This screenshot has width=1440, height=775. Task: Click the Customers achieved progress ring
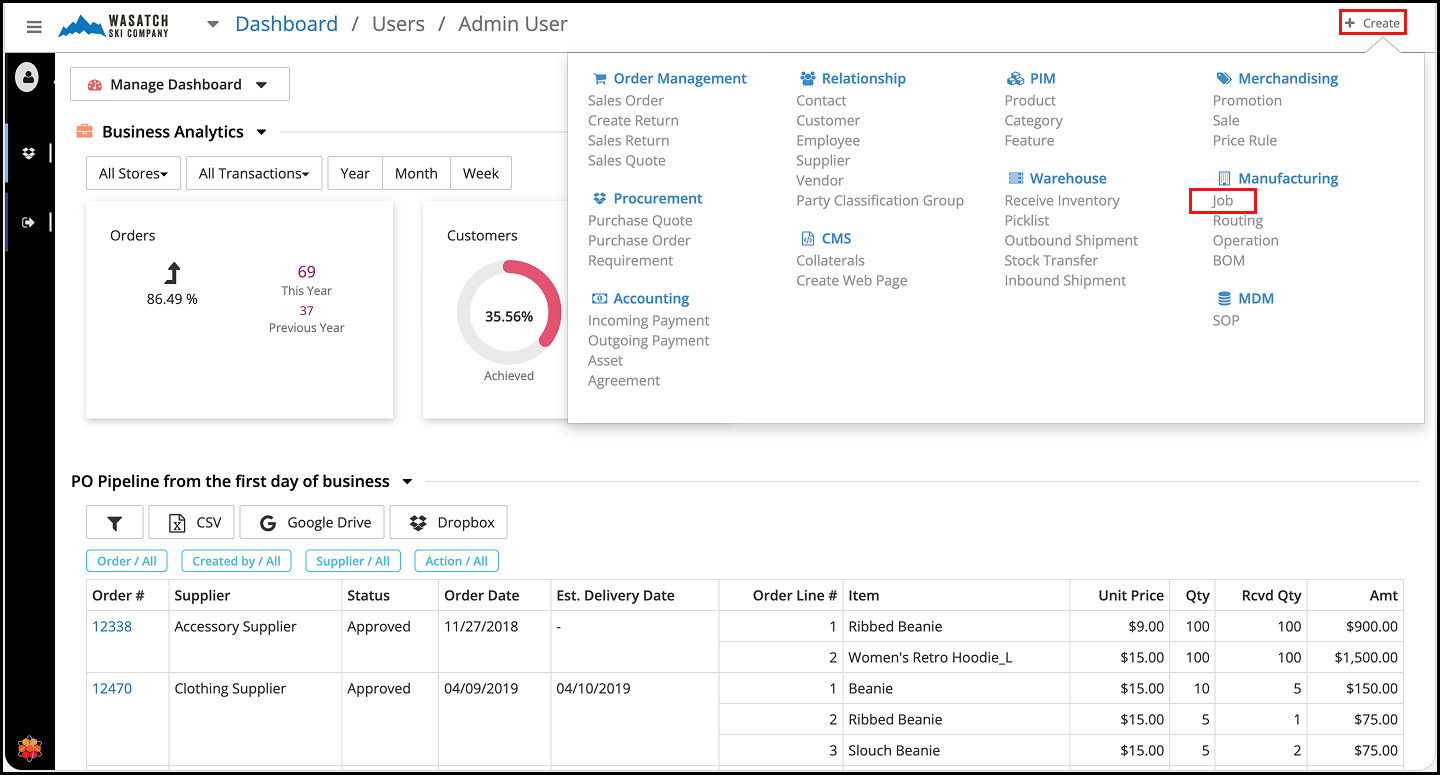click(x=508, y=315)
